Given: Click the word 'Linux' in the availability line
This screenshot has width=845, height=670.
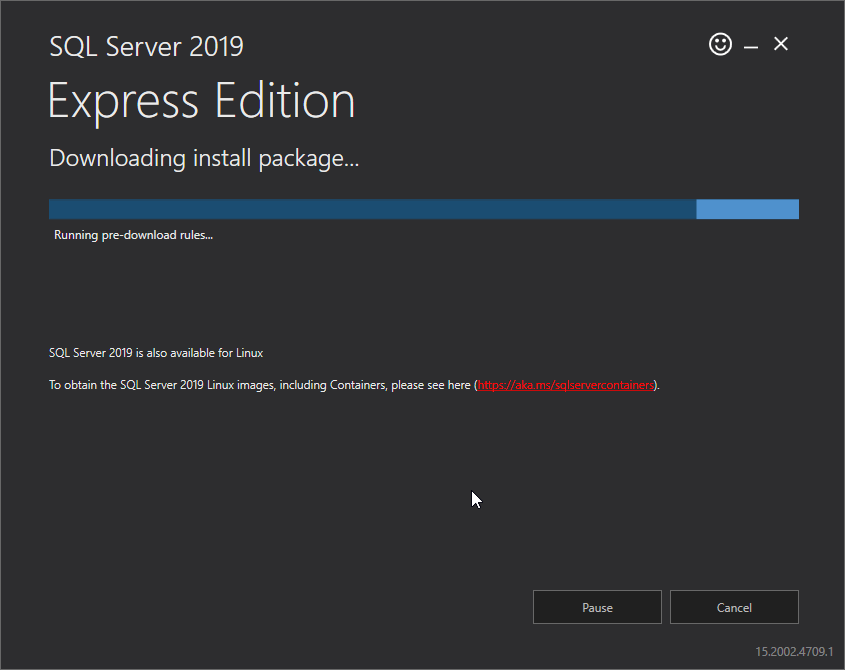Looking at the screenshot, I should [x=250, y=353].
